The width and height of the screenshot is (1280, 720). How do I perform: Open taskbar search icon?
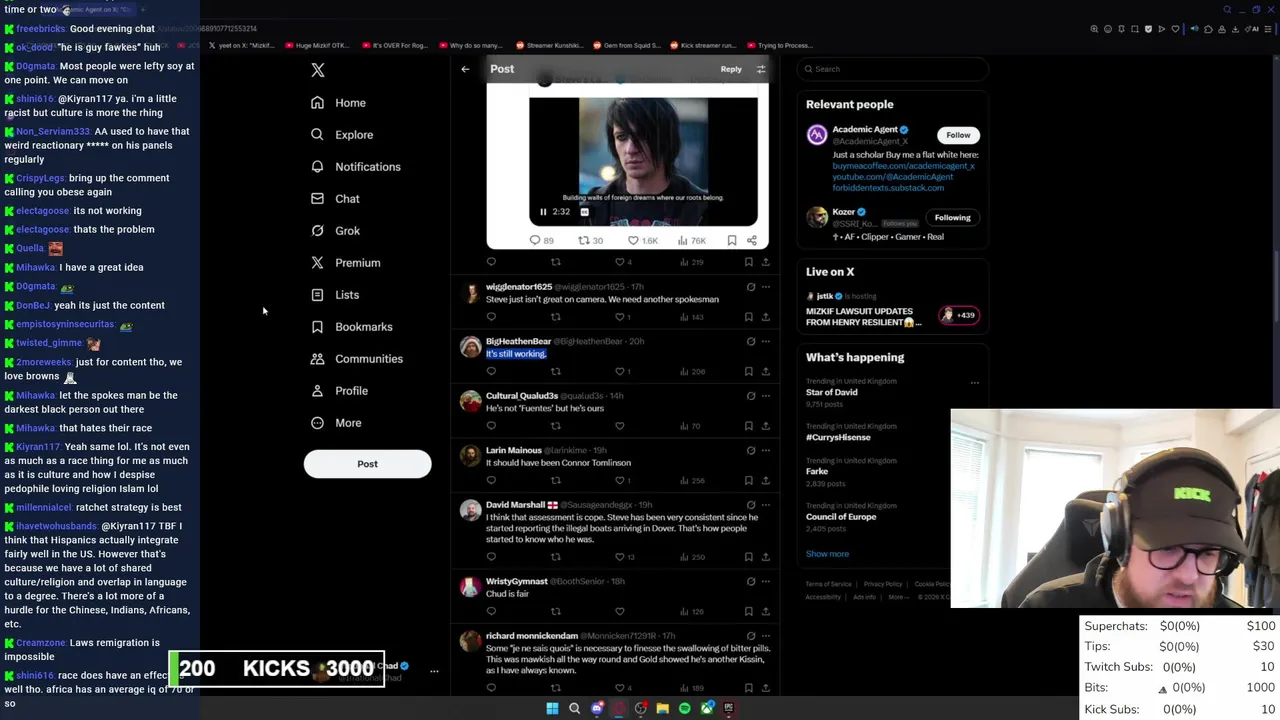574,708
